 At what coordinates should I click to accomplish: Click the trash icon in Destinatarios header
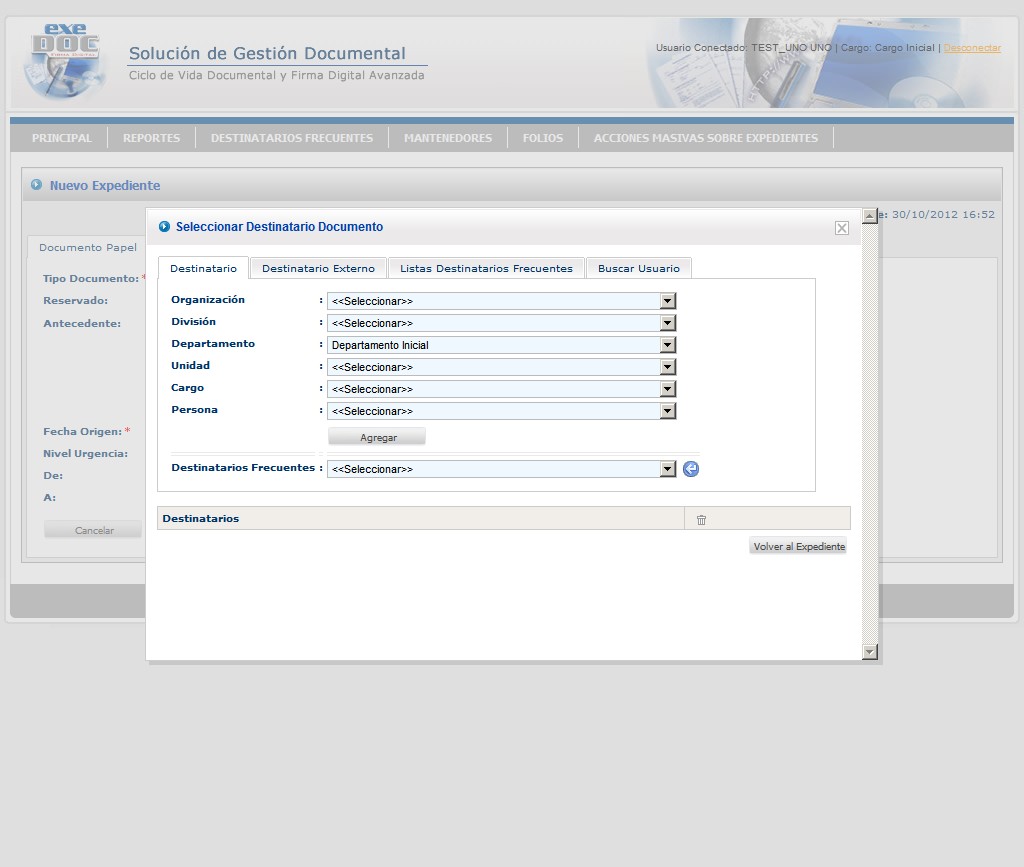[x=701, y=520]
